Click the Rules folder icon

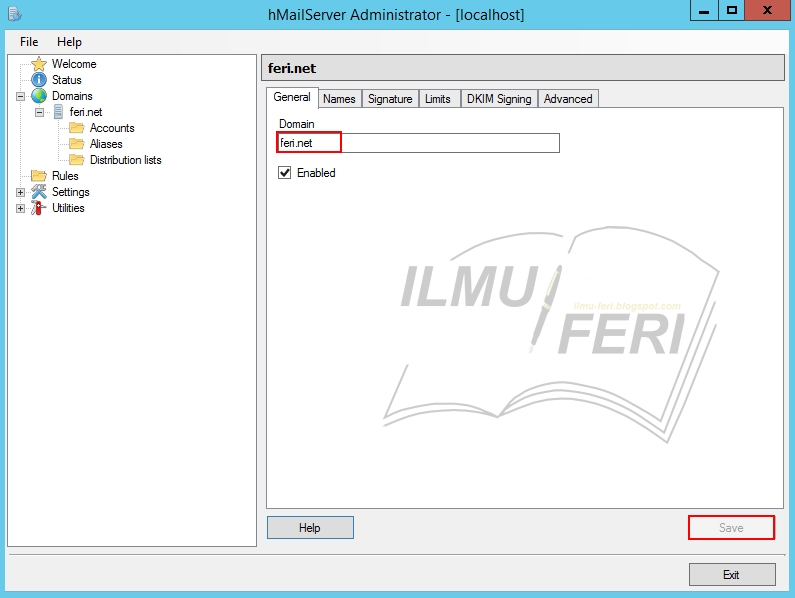click(x=39, y=175)
